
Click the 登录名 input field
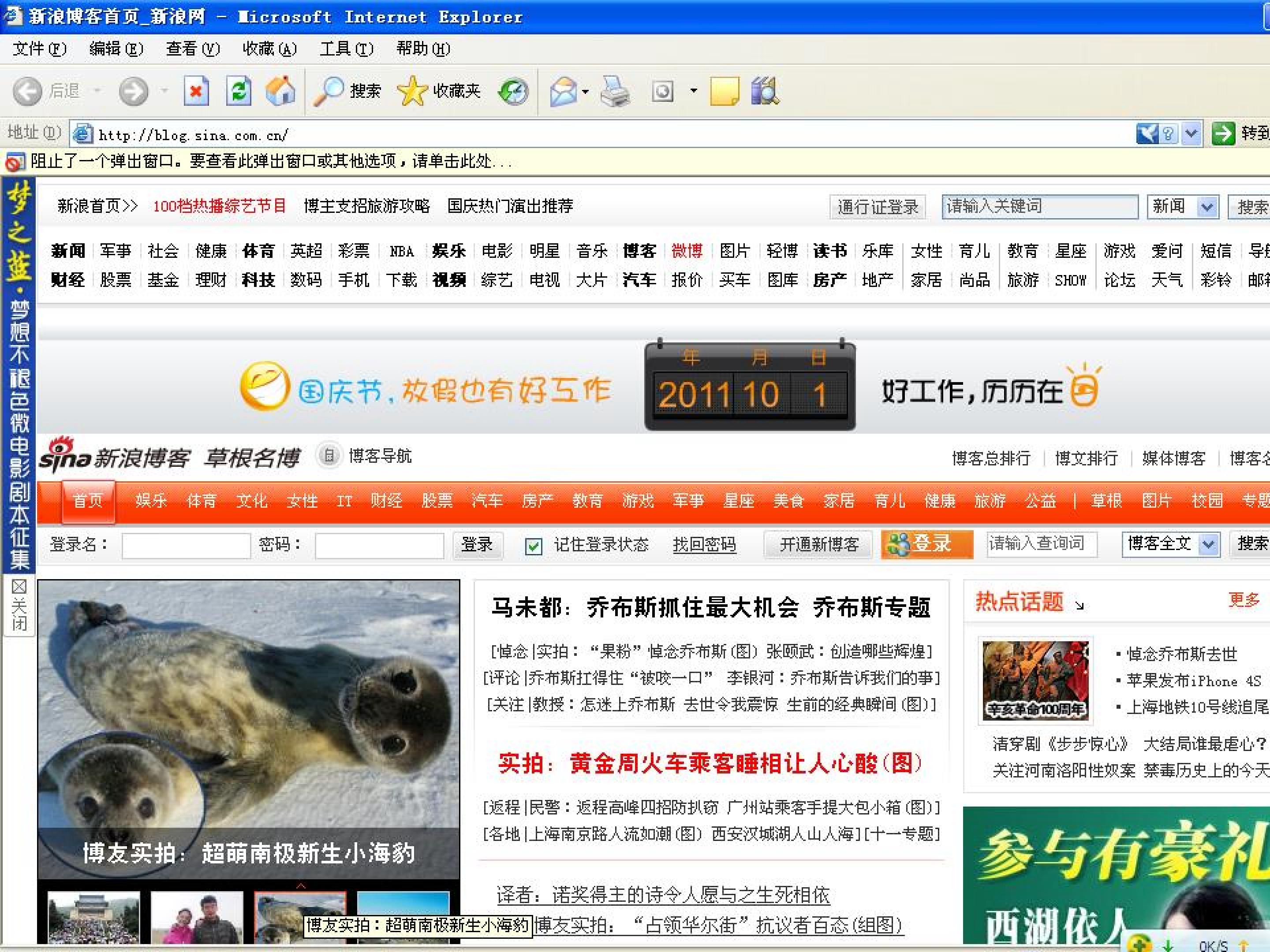(x=186, y=545)
